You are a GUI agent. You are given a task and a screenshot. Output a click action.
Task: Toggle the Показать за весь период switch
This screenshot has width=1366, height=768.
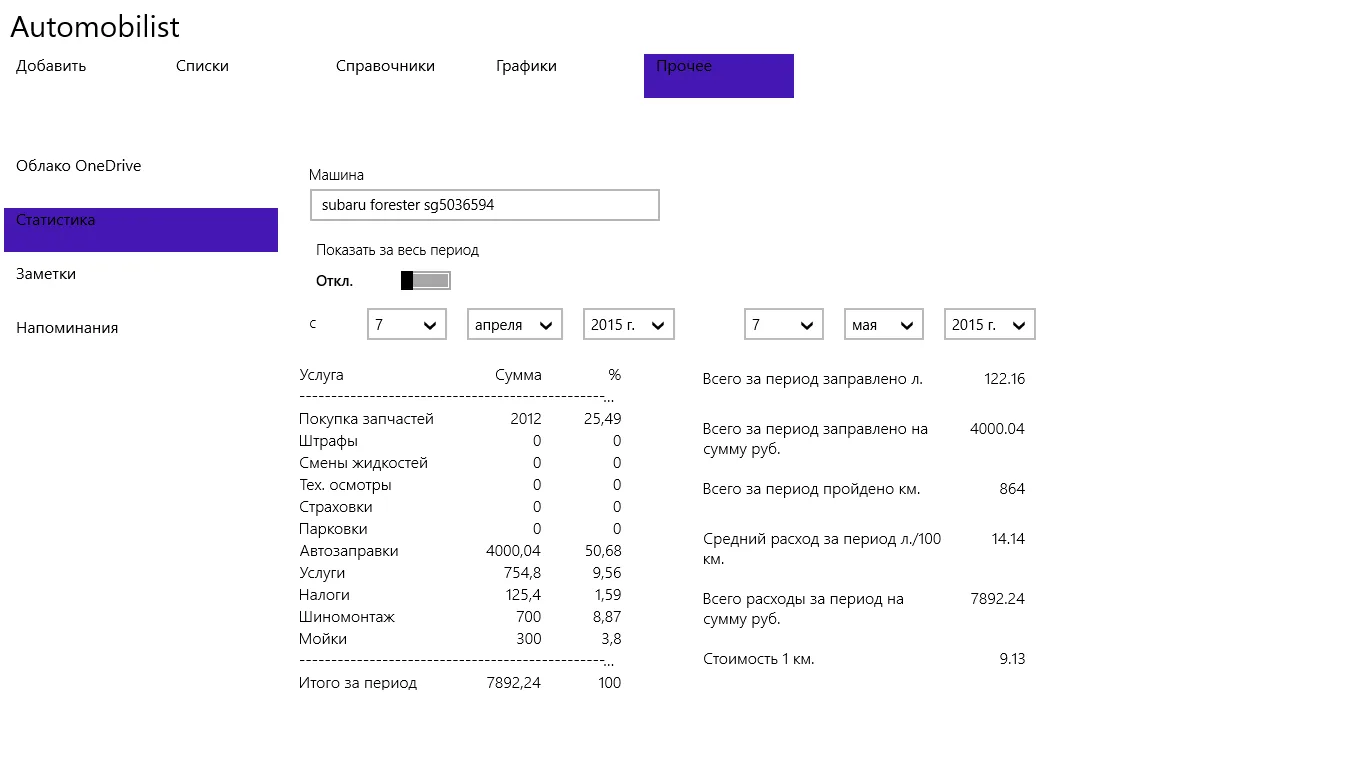point(426,281)
